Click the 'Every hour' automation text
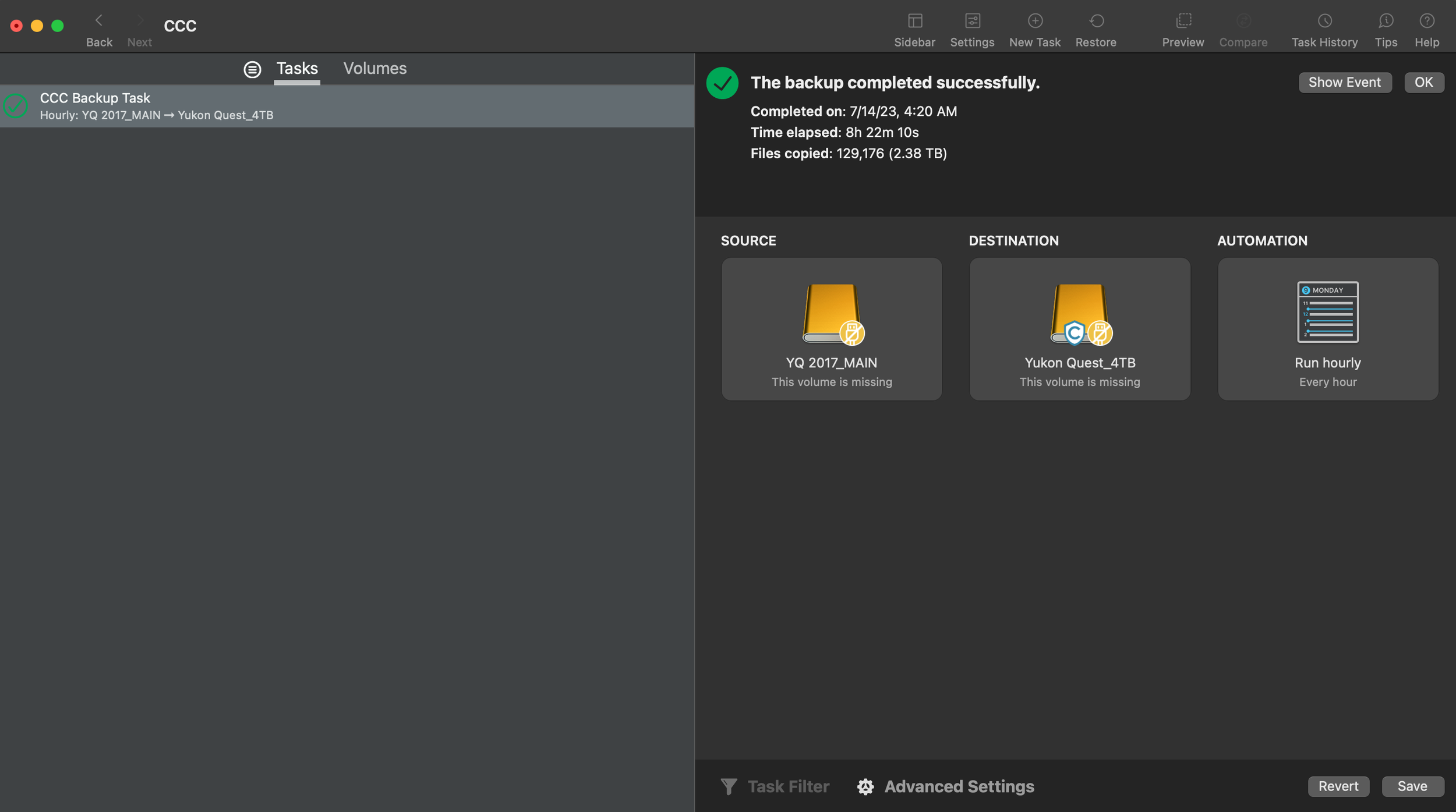 [x=1328, y=382]
